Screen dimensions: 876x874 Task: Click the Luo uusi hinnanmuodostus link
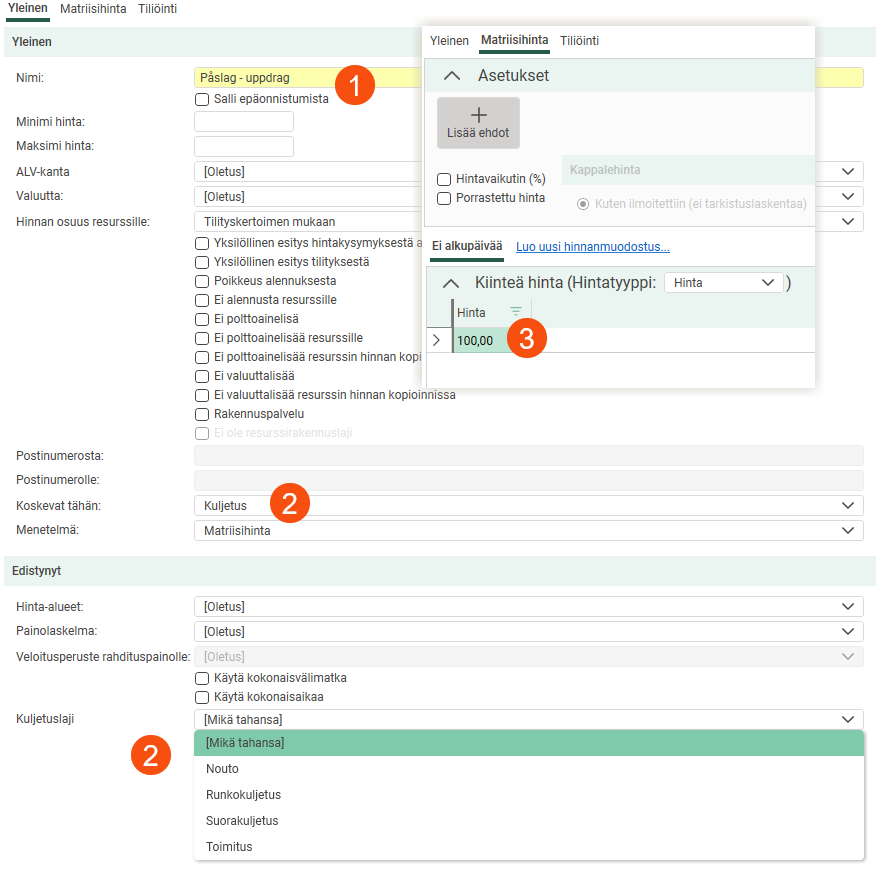[592, 247]
